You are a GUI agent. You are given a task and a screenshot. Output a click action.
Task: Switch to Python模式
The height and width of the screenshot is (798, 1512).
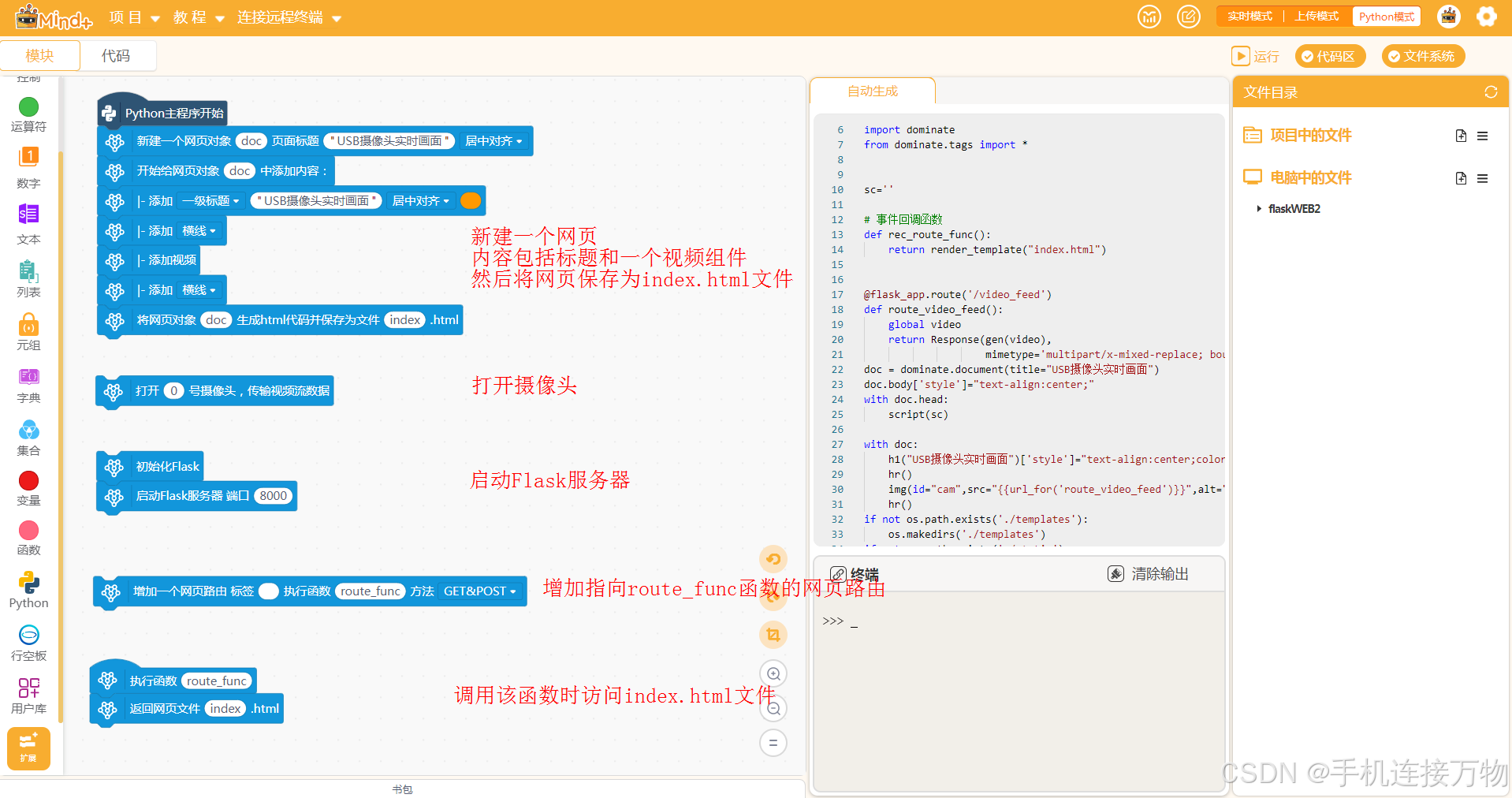[x=1387, y=17]
